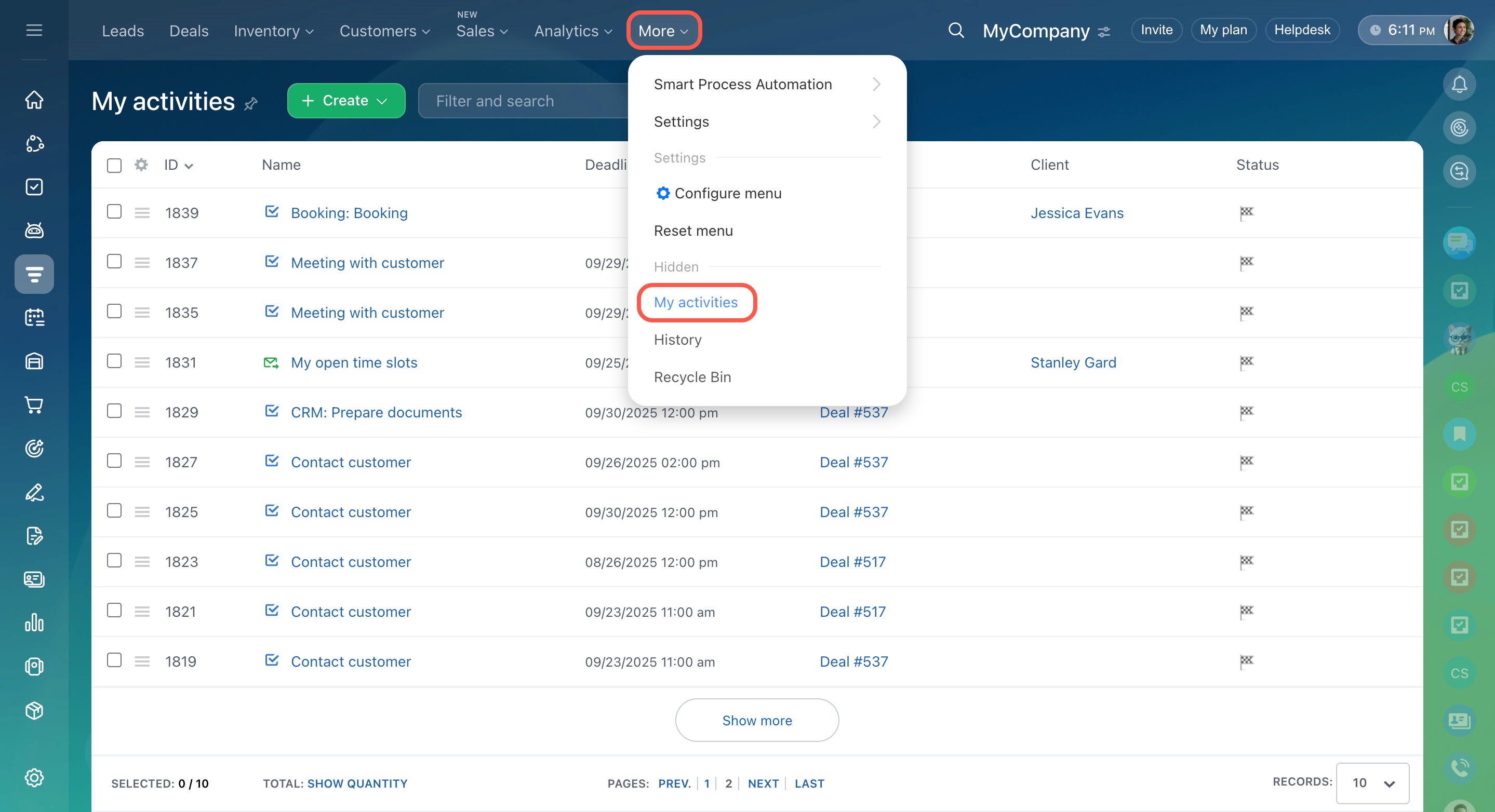Expand the Analytics menu
The image size is (1495, 812).
[x=573, y=31]
